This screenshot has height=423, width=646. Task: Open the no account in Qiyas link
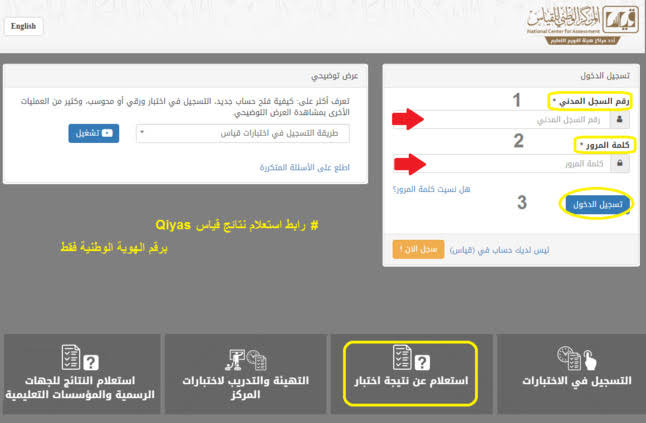coord(499,250)
